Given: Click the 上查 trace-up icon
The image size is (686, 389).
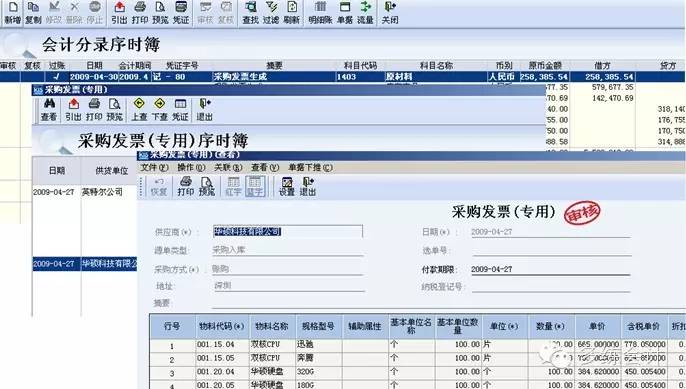Looking at the screenshot, I should tap(139, 110).
